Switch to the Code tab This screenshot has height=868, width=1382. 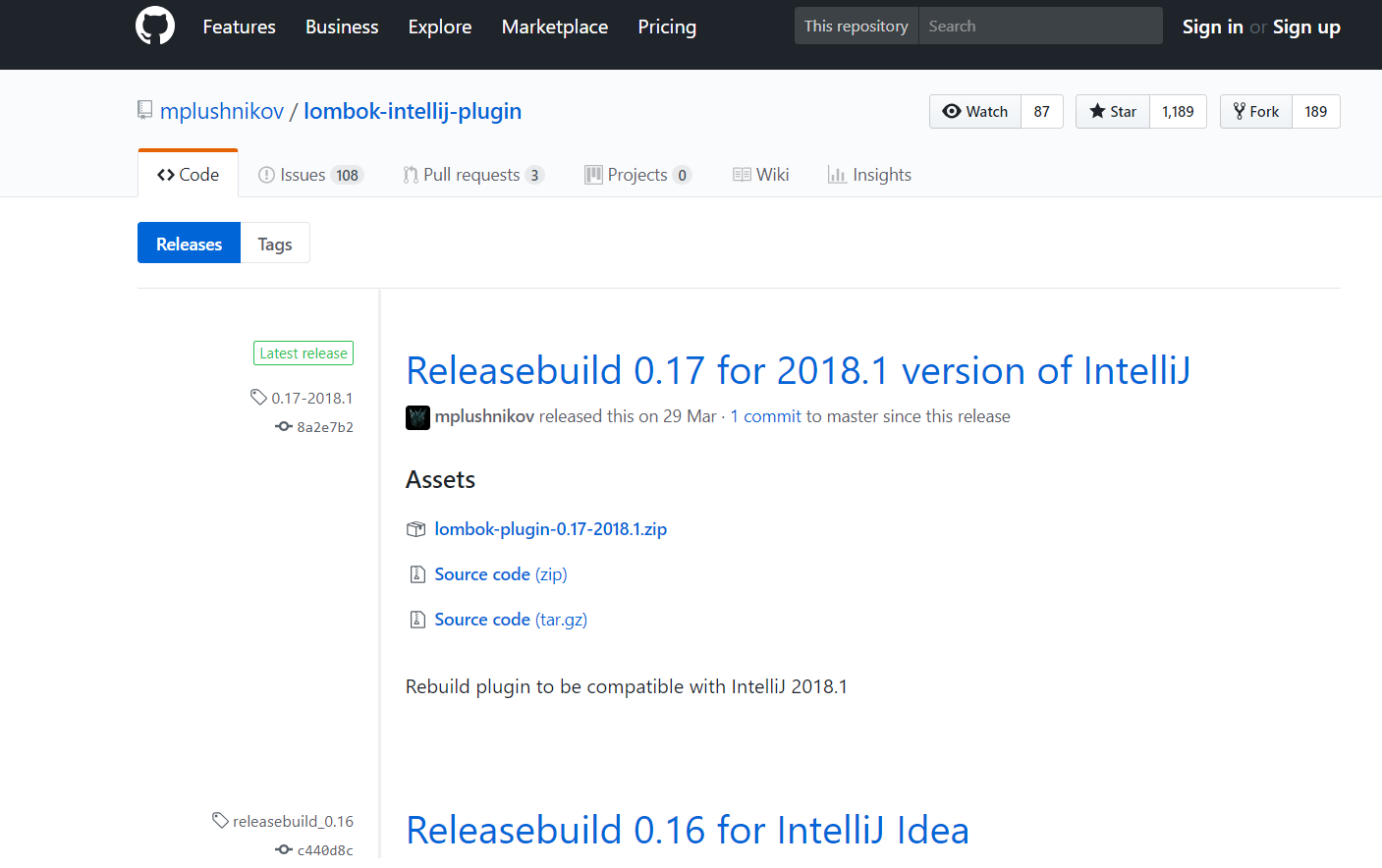tap(188, 174)
